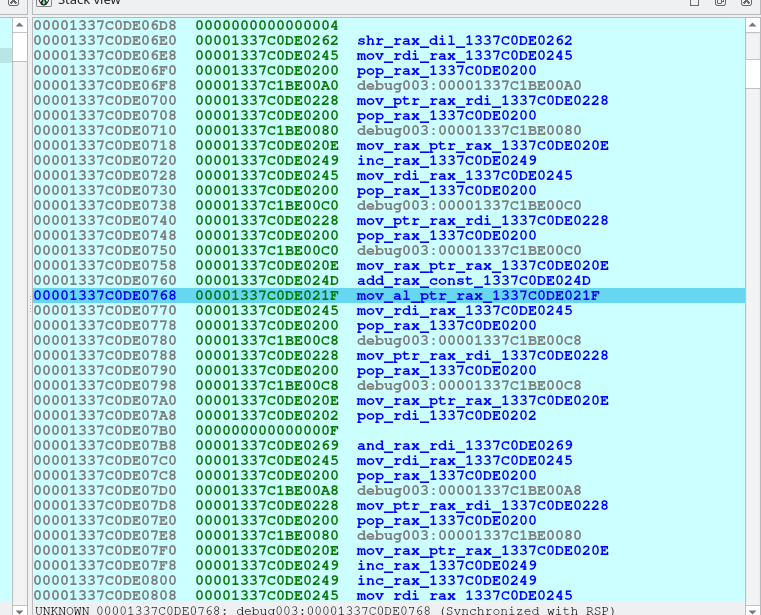761x615 pixels.
Task: Click stack address 00001337C0DE0760
Action: 105,280
